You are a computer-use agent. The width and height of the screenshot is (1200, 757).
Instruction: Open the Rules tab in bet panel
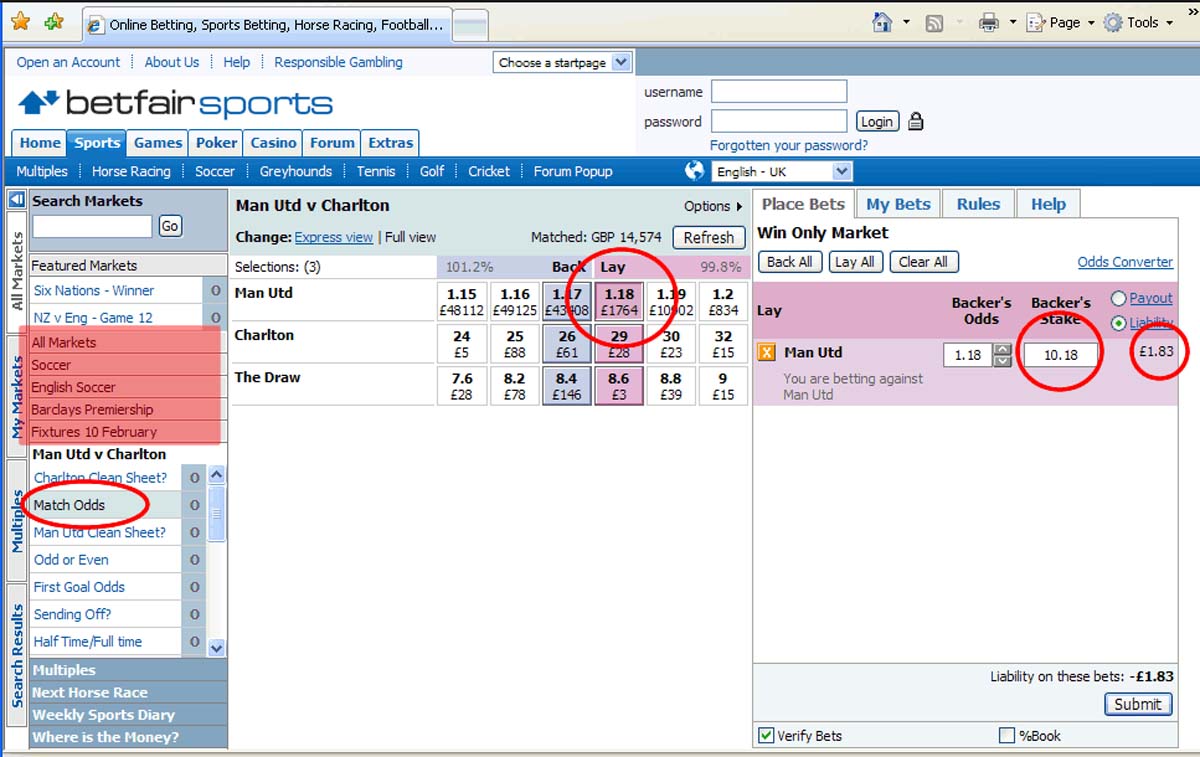[978, 204]
